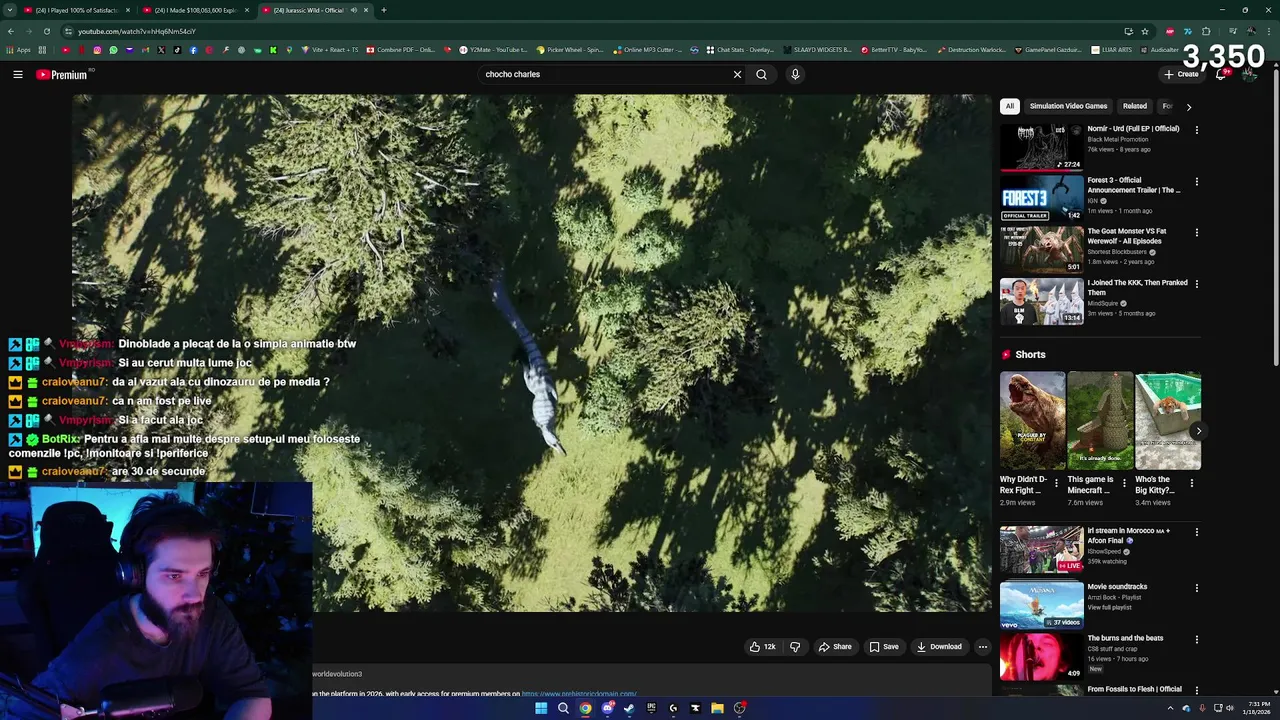Select the Simulation Video Games chip
The image size is (1280, 720).
click(1068, 106)
